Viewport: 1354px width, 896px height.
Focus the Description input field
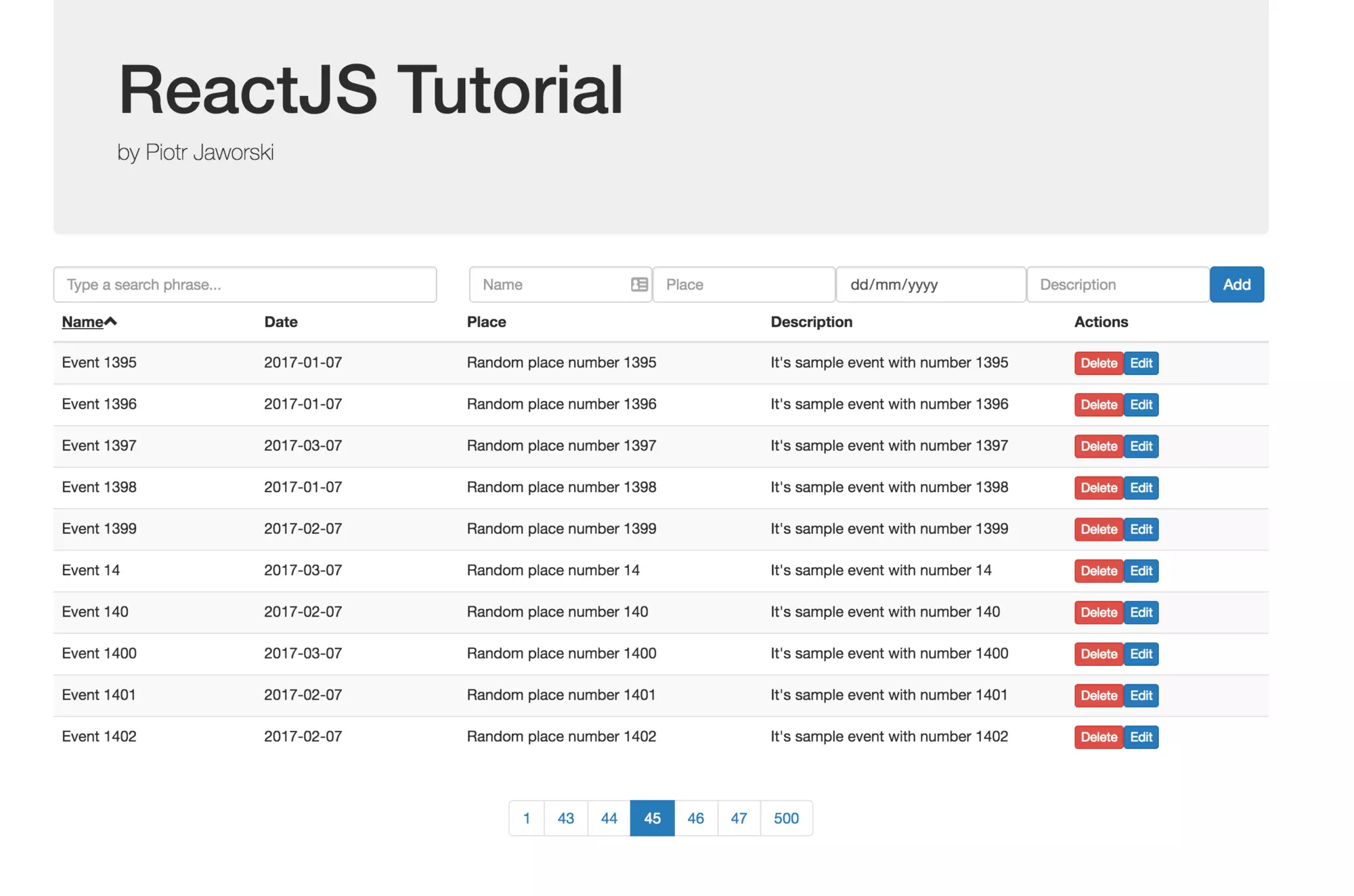pyautogui.click(x=1118, y=284)
